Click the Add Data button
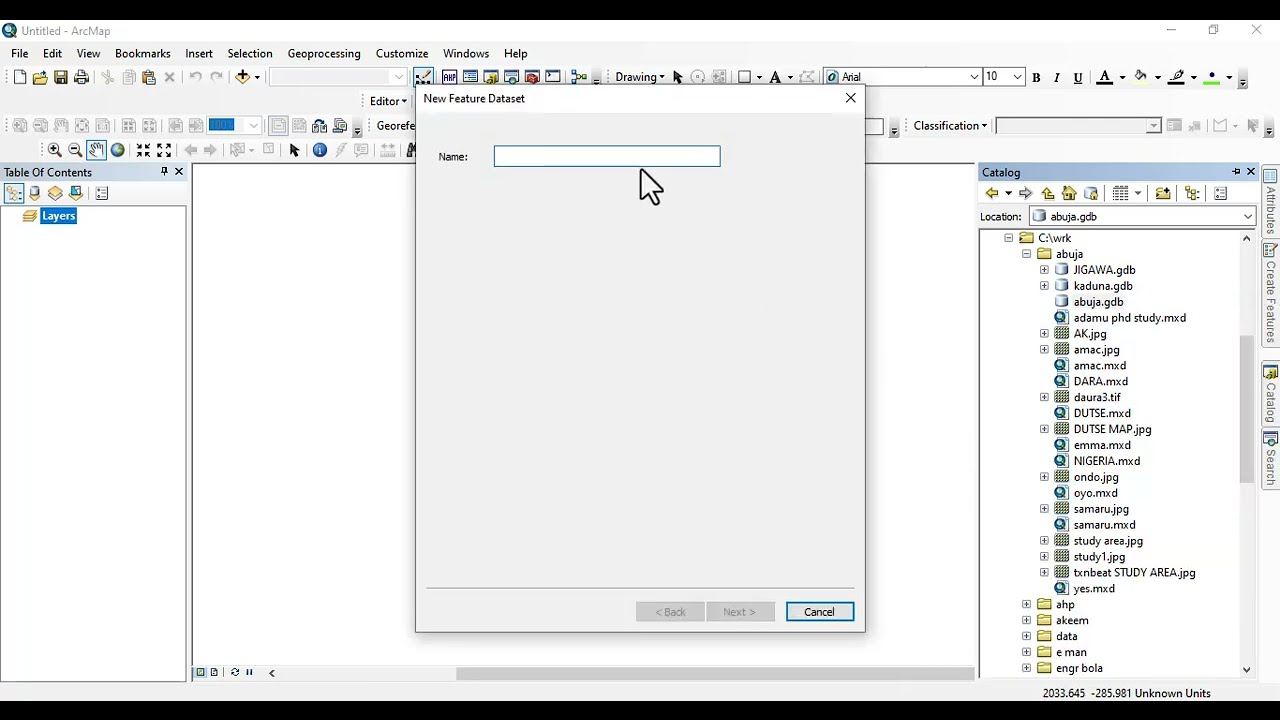The width and height of the screenshot is (1280, 720). [243, 77]
